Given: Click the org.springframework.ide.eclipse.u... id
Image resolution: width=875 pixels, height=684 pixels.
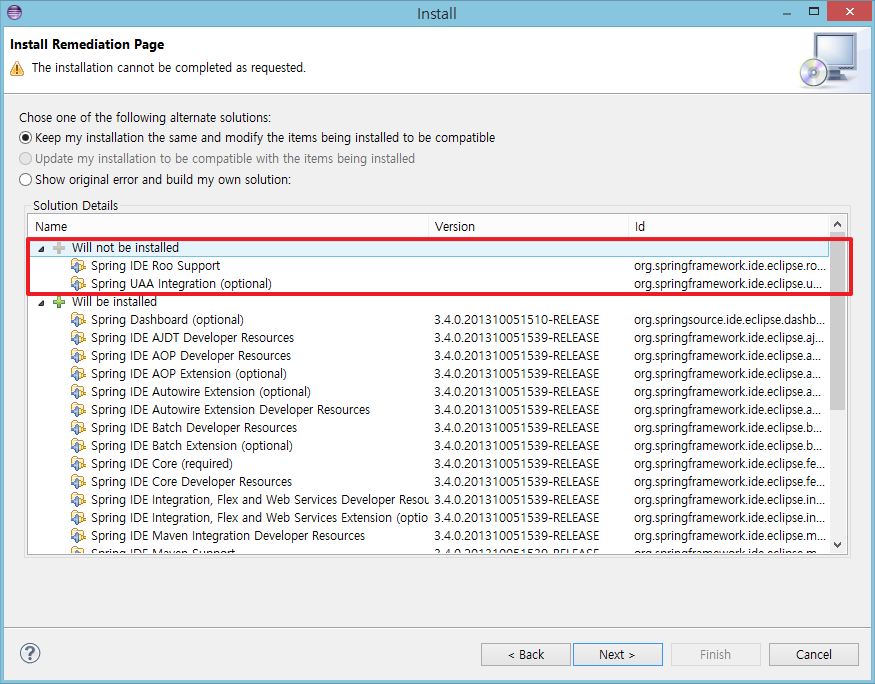Looking at the screenshot, I should pyautogui.click(x=728, y=283).
